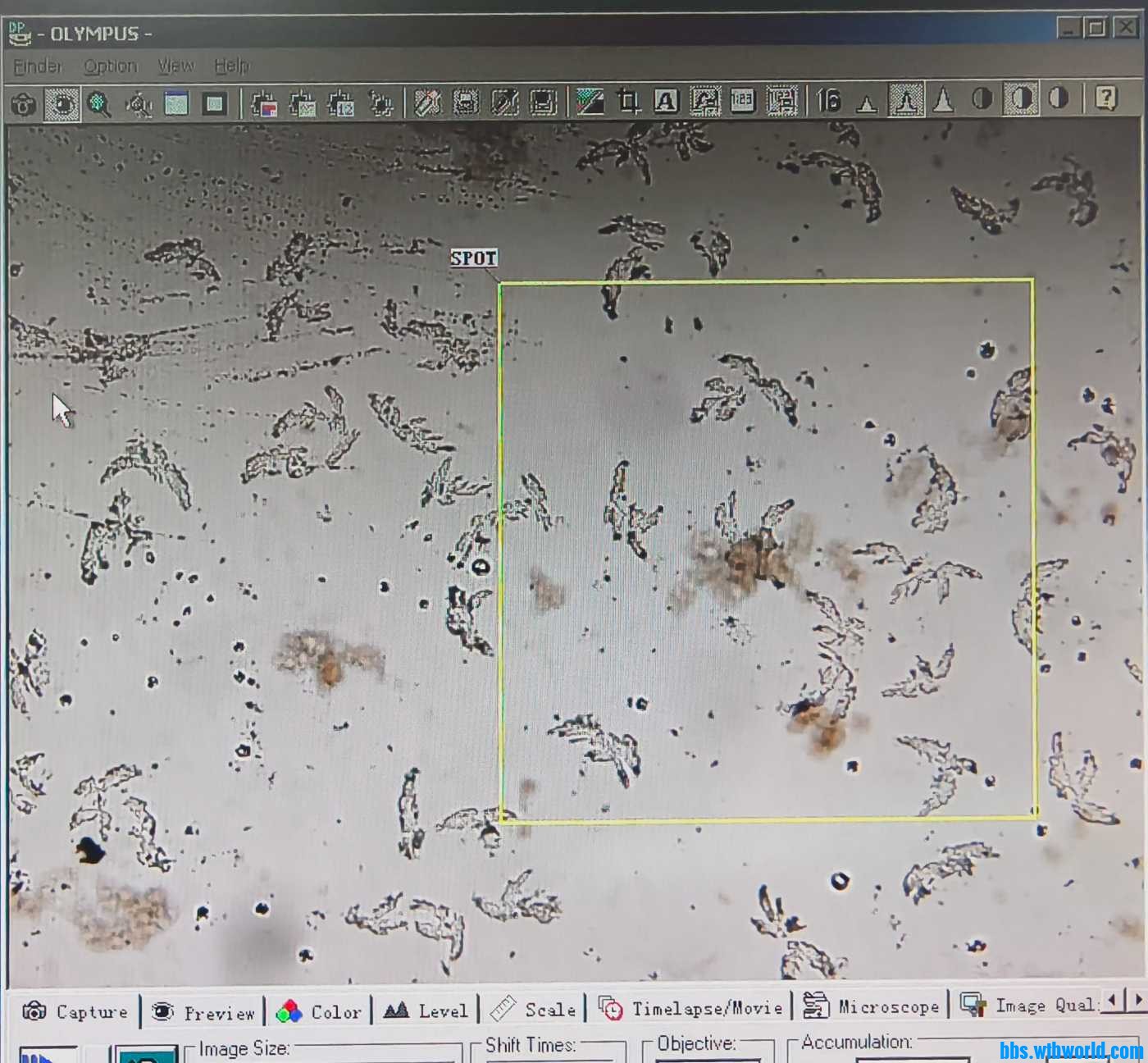Open the View menu
The height and width of the screenshot is (1063, 1148).
pos(175,66)
